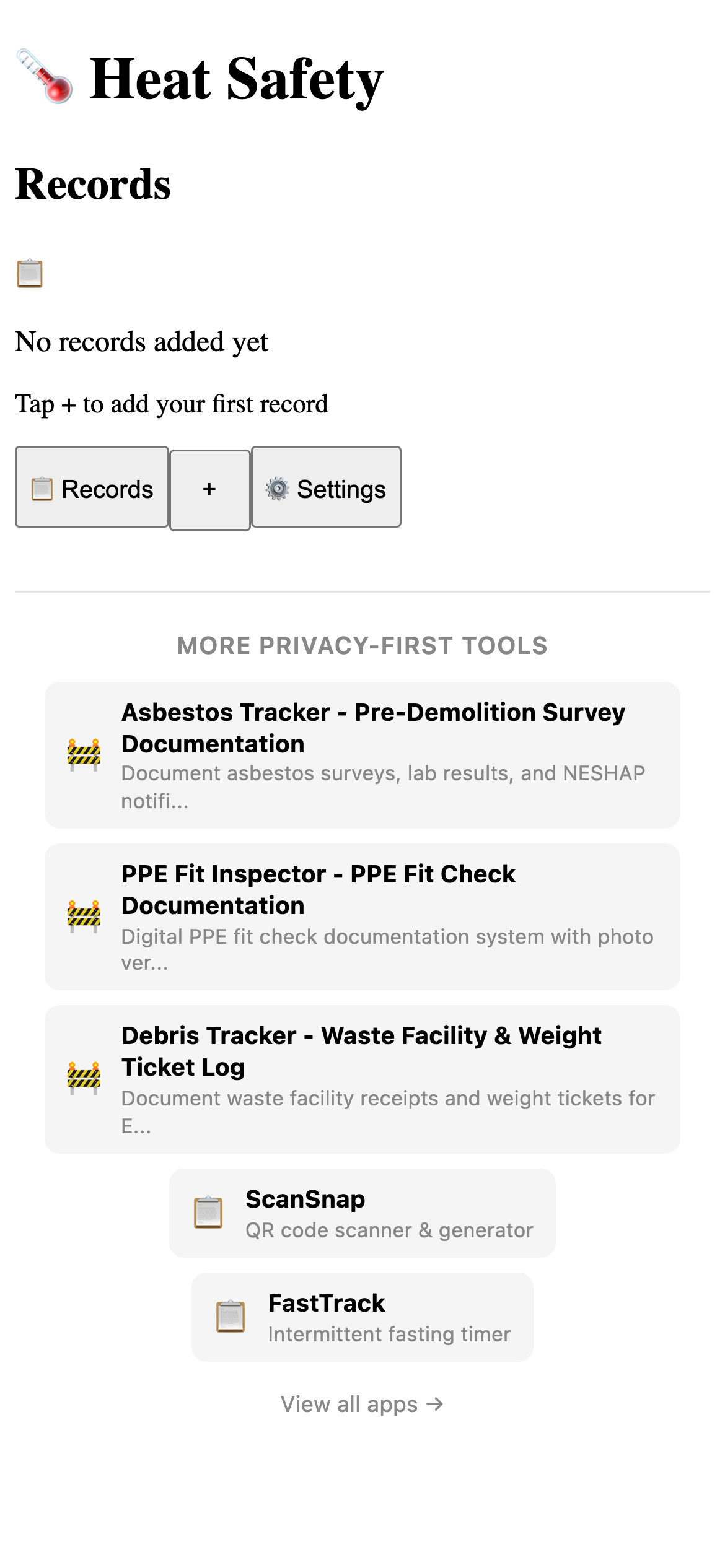Click the gear icon in the Settings button
Screen dimensions: 725x1568
click(x=278, y=489)
